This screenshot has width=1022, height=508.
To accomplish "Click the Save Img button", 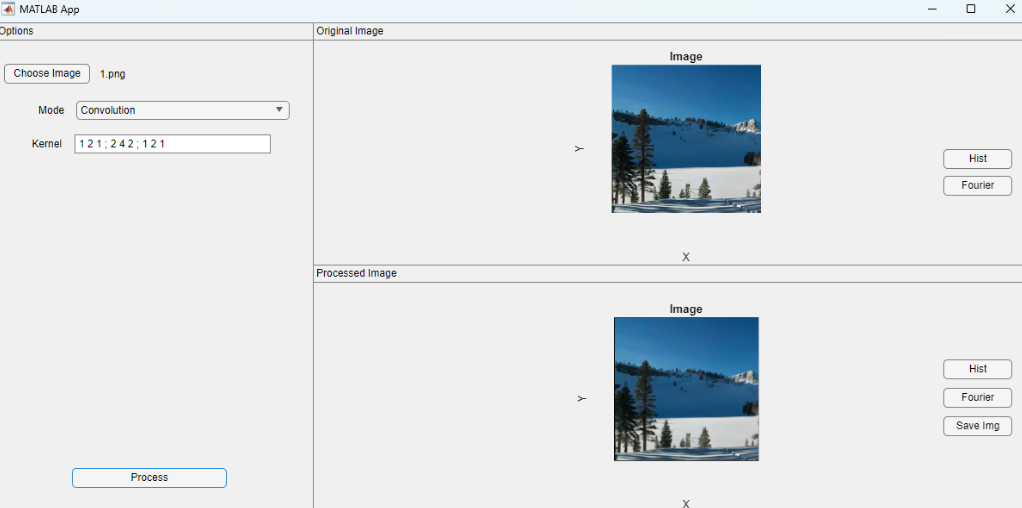I will pyautogui.click(x=977, y=426).
